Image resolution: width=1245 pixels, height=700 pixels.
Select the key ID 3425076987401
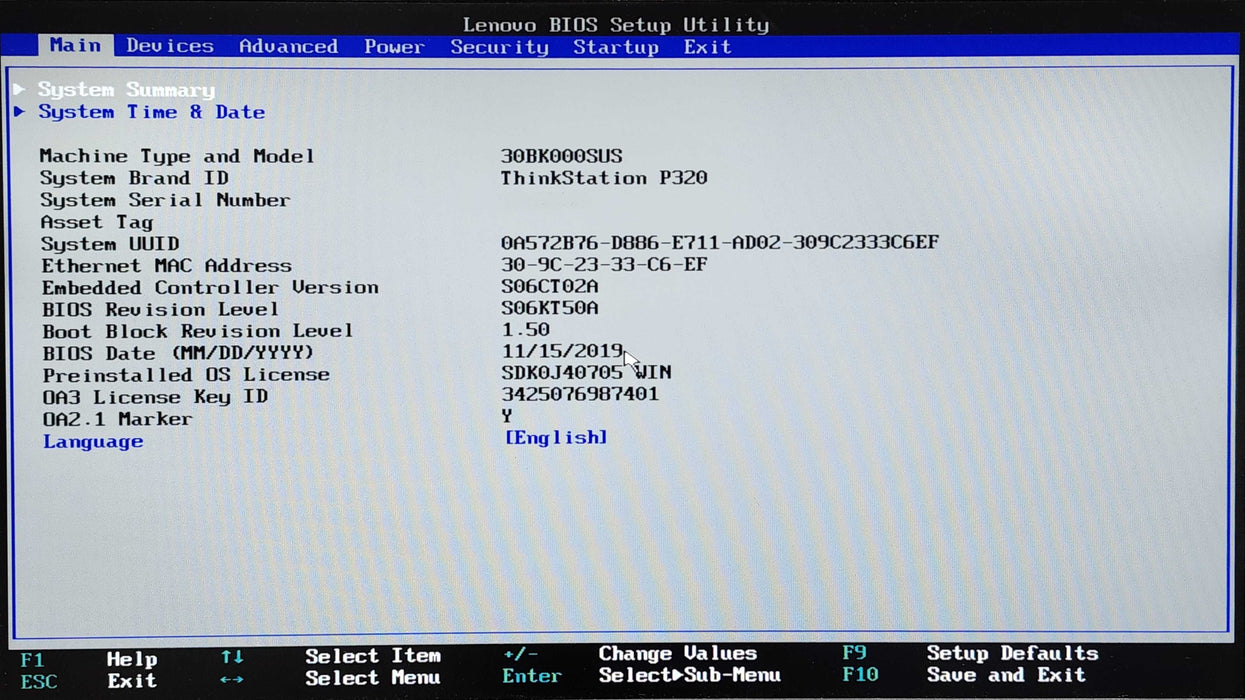[580, 394]
